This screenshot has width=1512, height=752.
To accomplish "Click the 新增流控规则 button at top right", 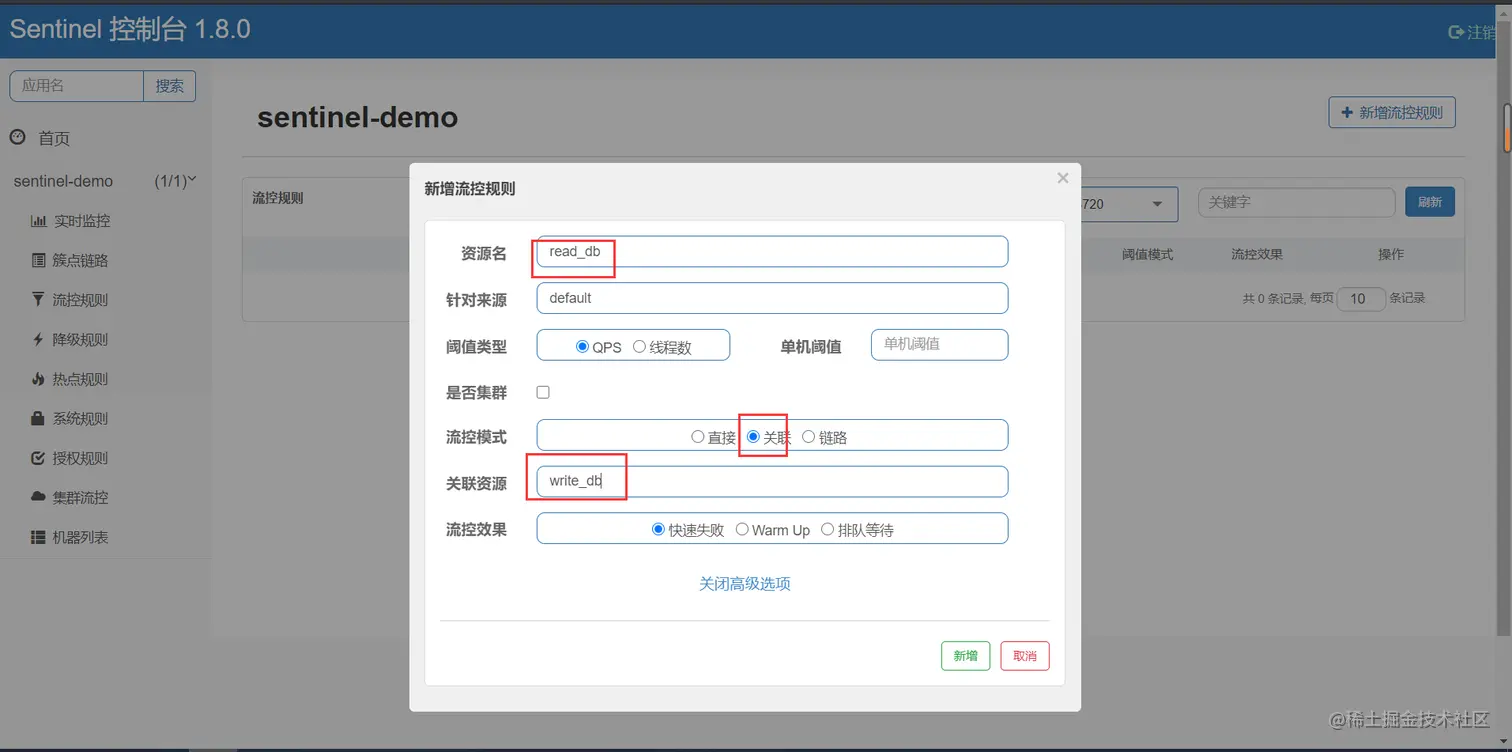I will pos(1392,113).
